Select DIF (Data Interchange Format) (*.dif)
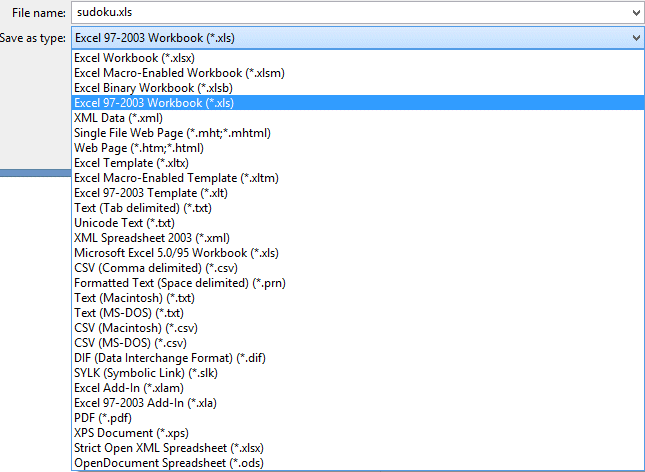Screen dimensions: 645x472 (358, 358)
